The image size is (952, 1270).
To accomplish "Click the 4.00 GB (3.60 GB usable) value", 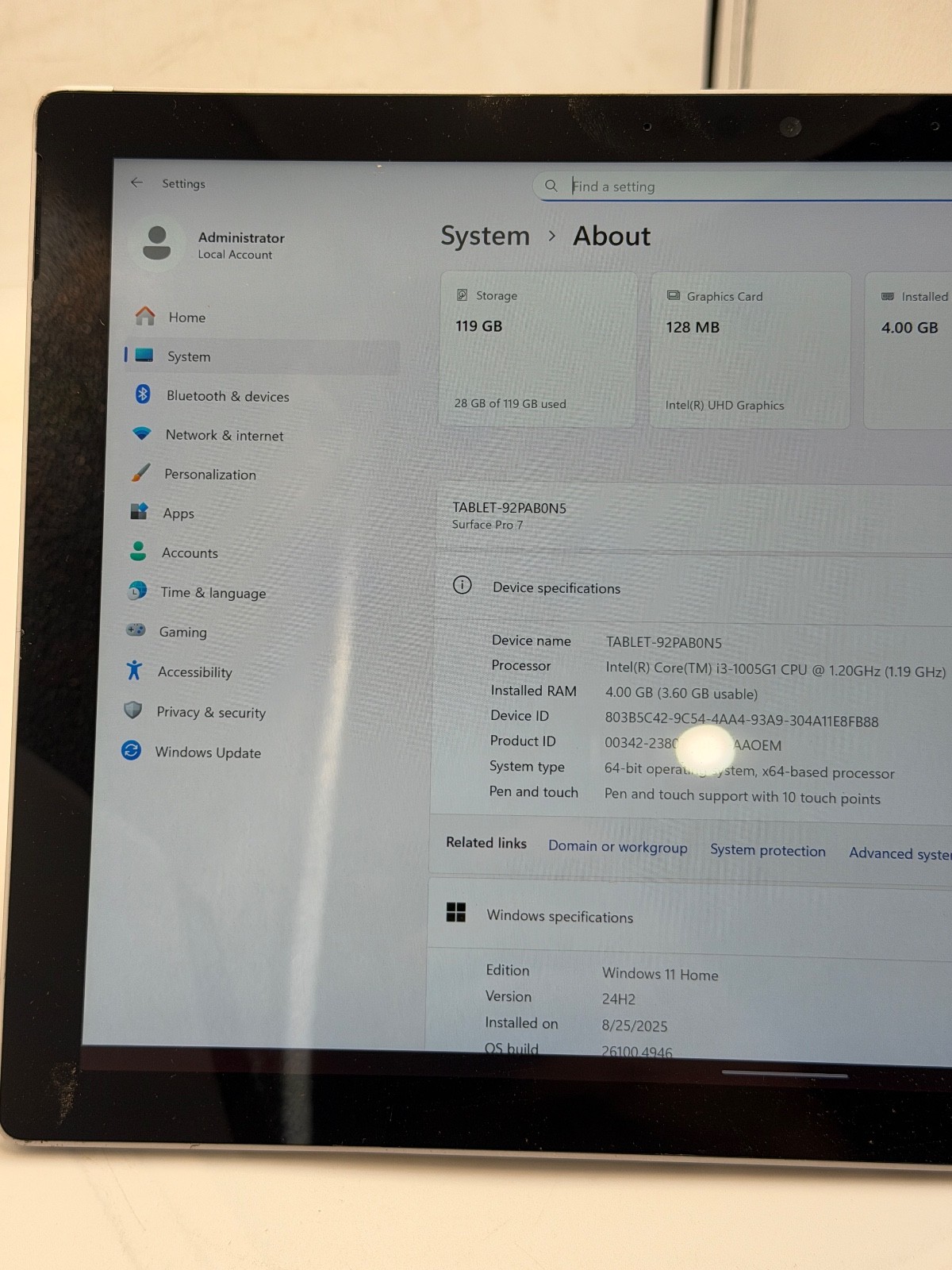I will (x=681, y=693).
